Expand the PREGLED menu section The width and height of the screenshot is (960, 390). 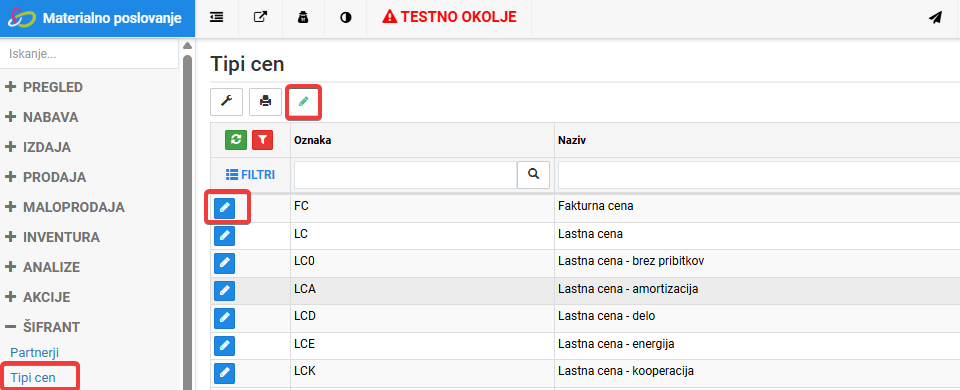(x=43, y=88)
